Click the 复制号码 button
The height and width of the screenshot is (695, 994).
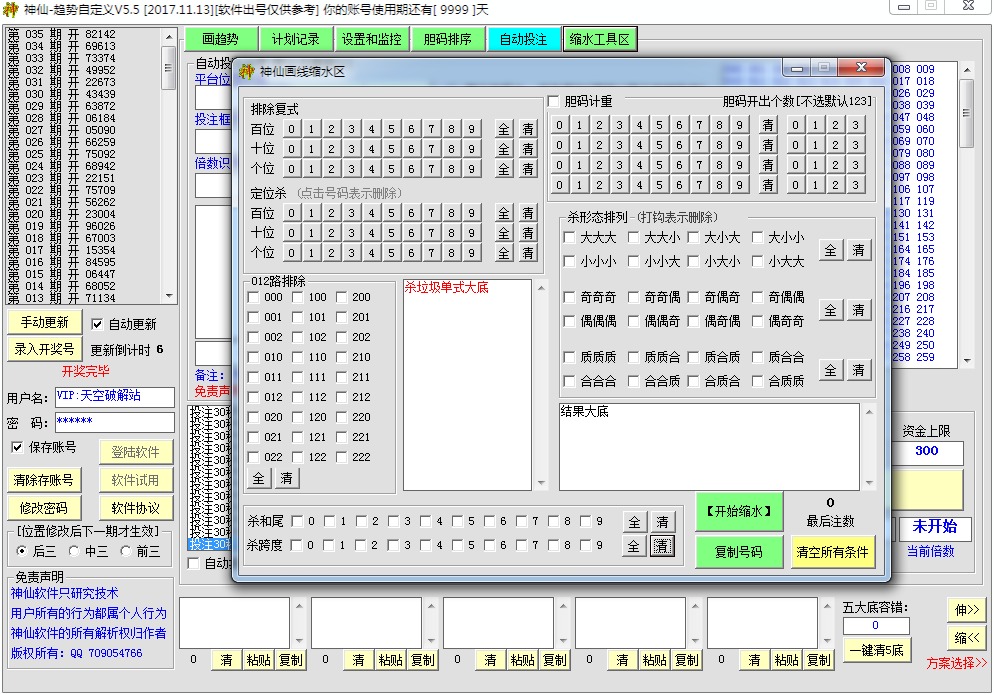[739, 552]
